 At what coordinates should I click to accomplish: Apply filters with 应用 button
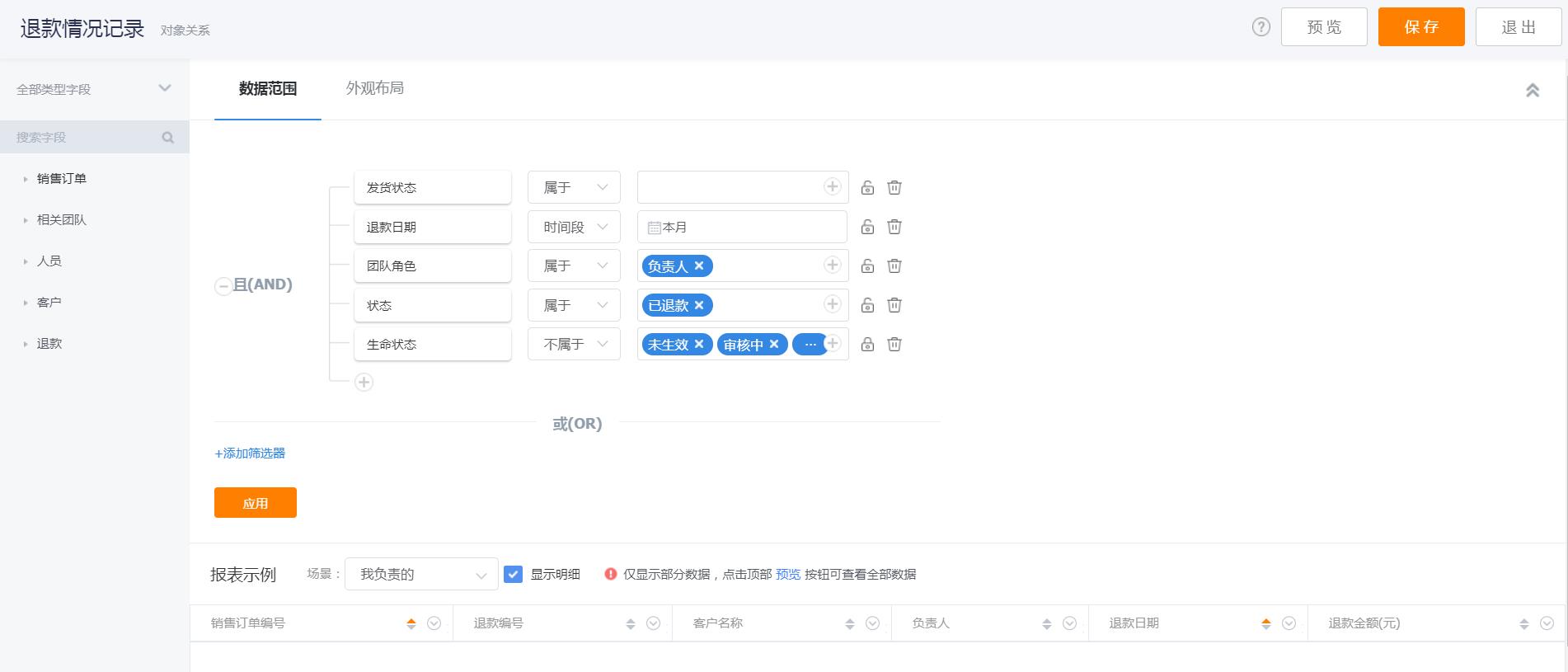[x=256, y=503]
